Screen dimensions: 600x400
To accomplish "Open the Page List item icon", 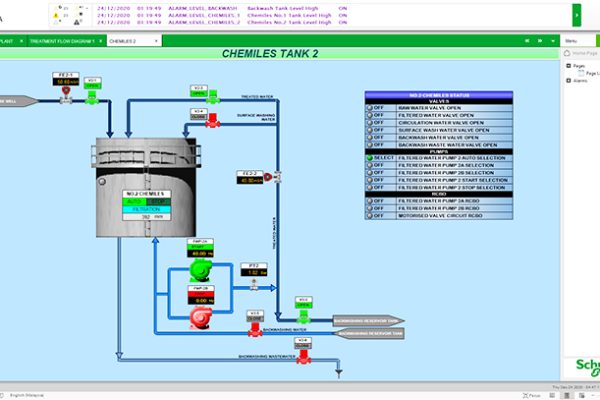I will tap(581, 73).
